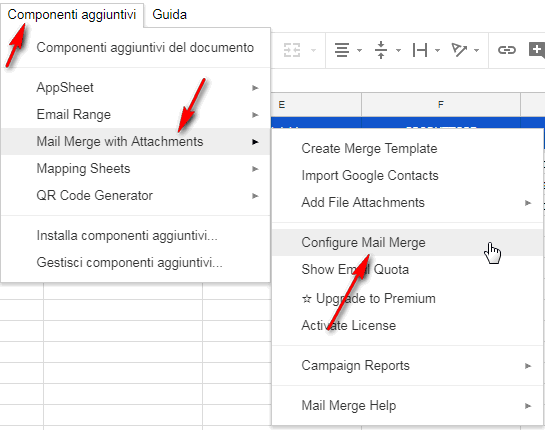This screenshot has height=430, width=545.
Task: Click the merge cells toolbar icon
Action: point(292,50)
